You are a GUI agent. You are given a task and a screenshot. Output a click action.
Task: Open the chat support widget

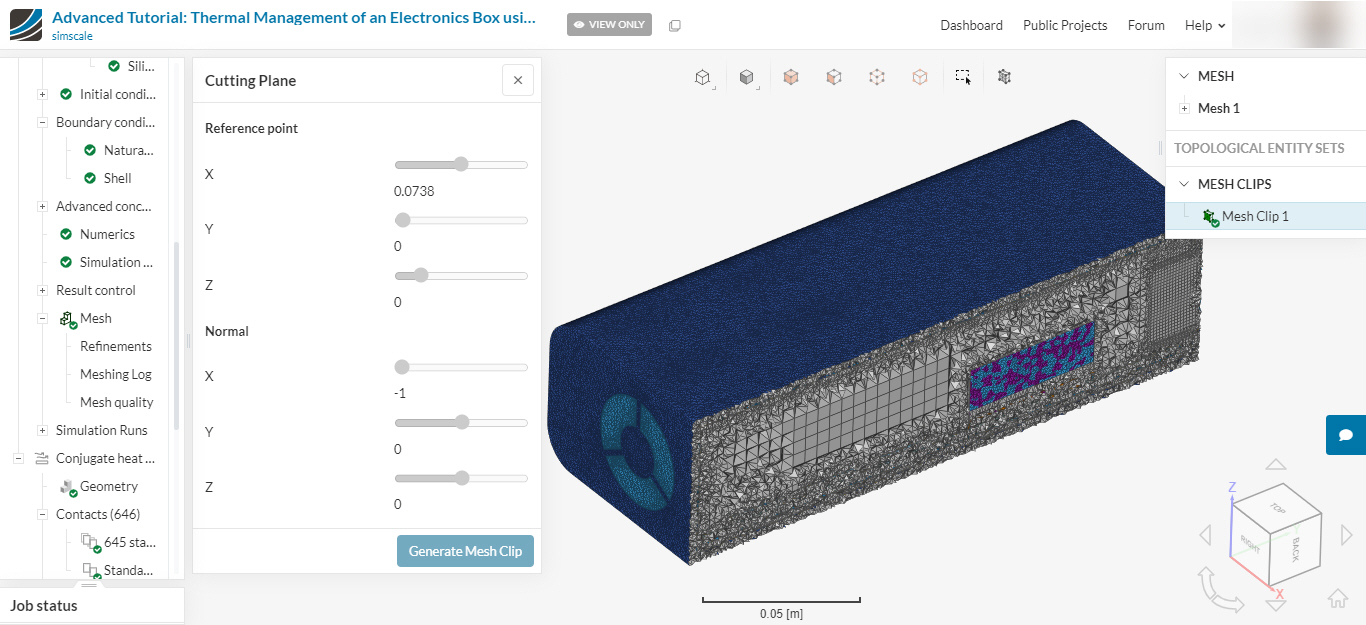click(1346, 435)
